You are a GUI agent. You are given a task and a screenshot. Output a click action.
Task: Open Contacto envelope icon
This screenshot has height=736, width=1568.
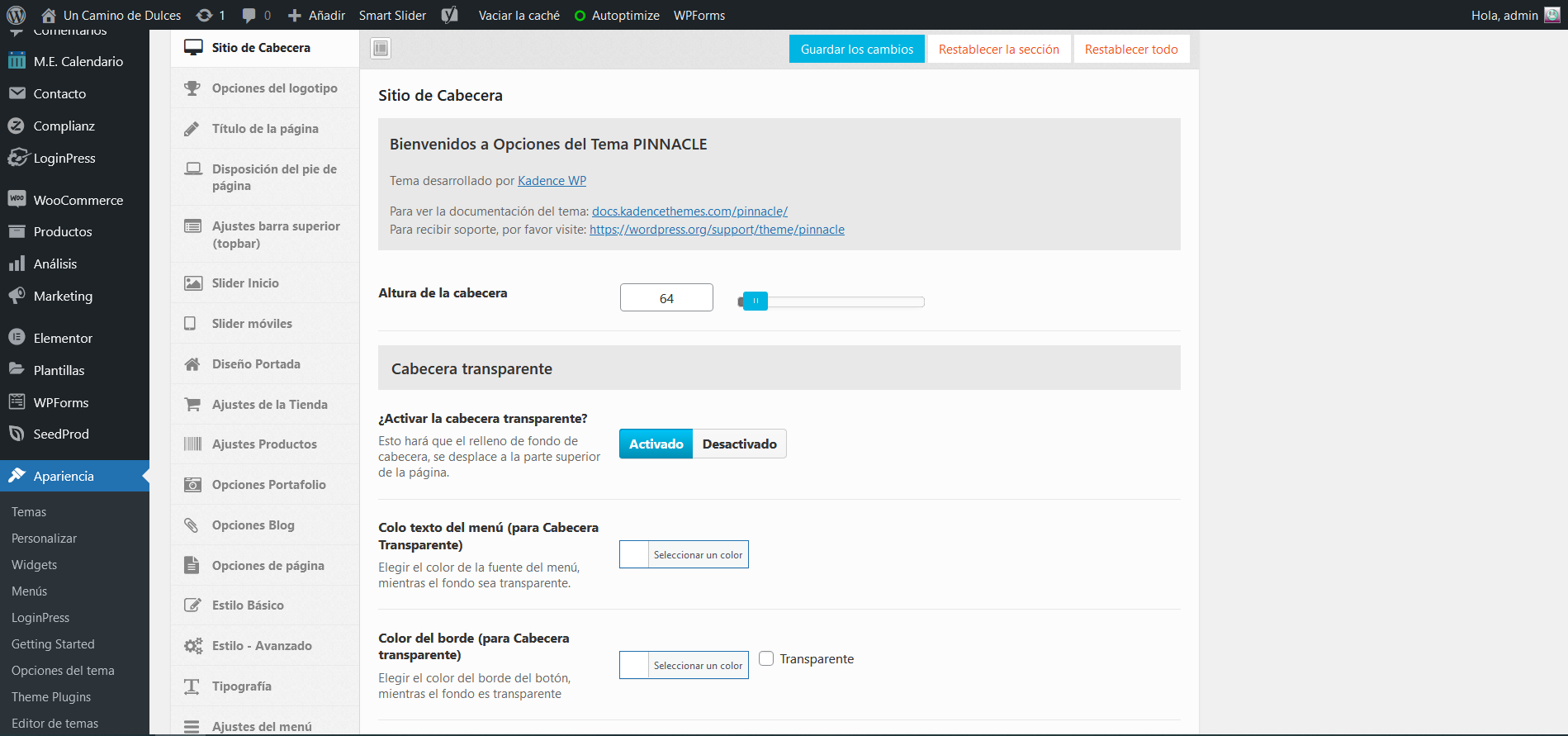[17, 93]
